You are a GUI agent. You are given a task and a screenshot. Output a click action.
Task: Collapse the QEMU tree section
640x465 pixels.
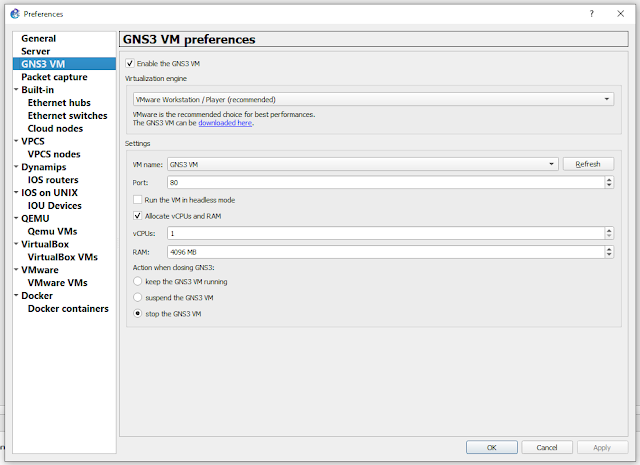16,218
